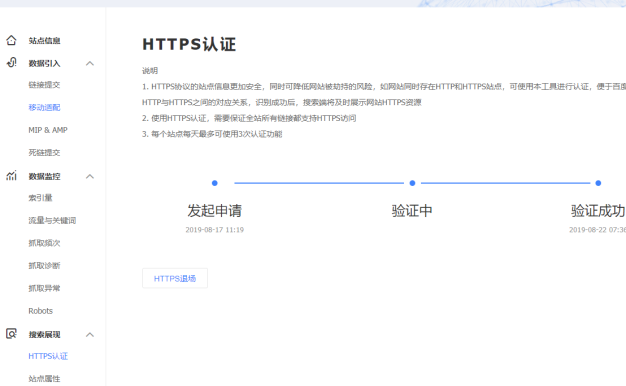Open 流量与关键词 report

tap(52, 220)
